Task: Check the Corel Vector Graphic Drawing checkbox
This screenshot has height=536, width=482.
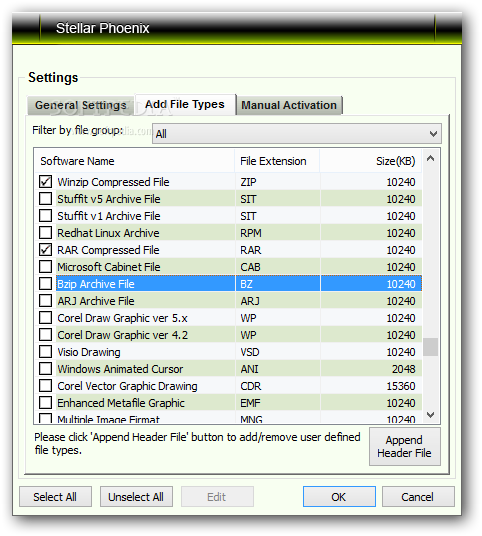Action: (x=45, y=386)
